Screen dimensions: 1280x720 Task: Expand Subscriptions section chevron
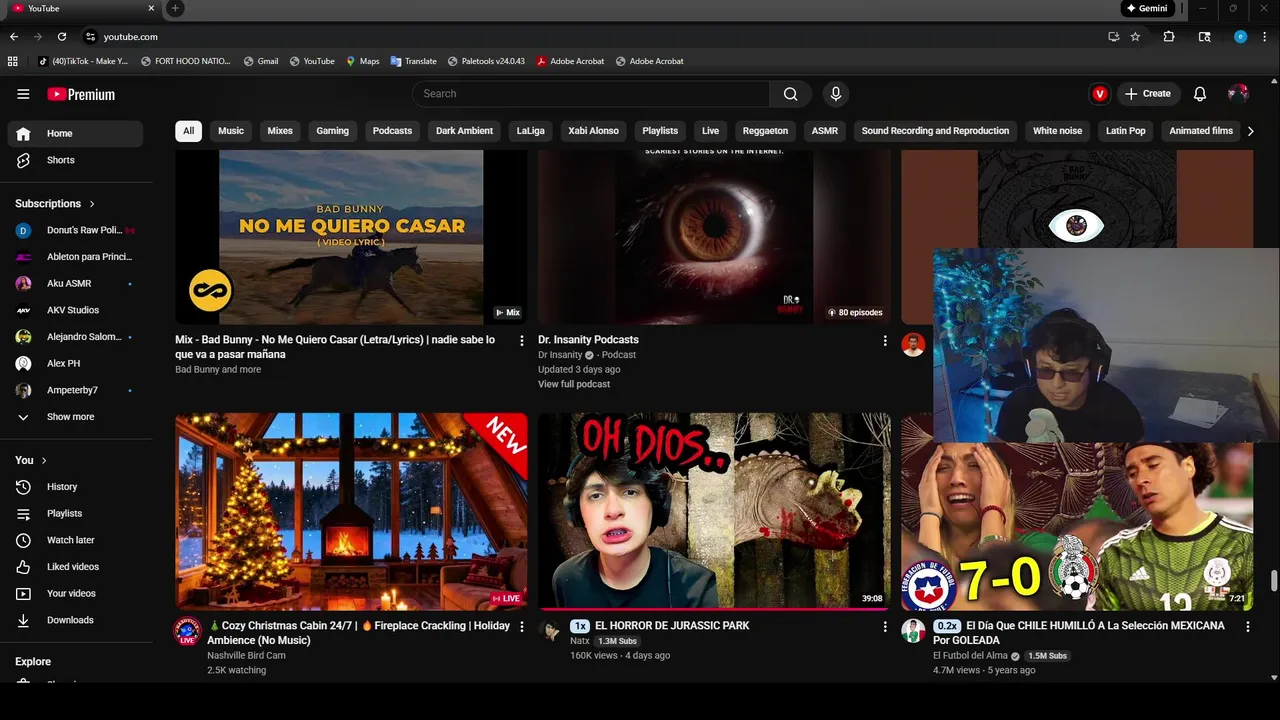[92, 204]
